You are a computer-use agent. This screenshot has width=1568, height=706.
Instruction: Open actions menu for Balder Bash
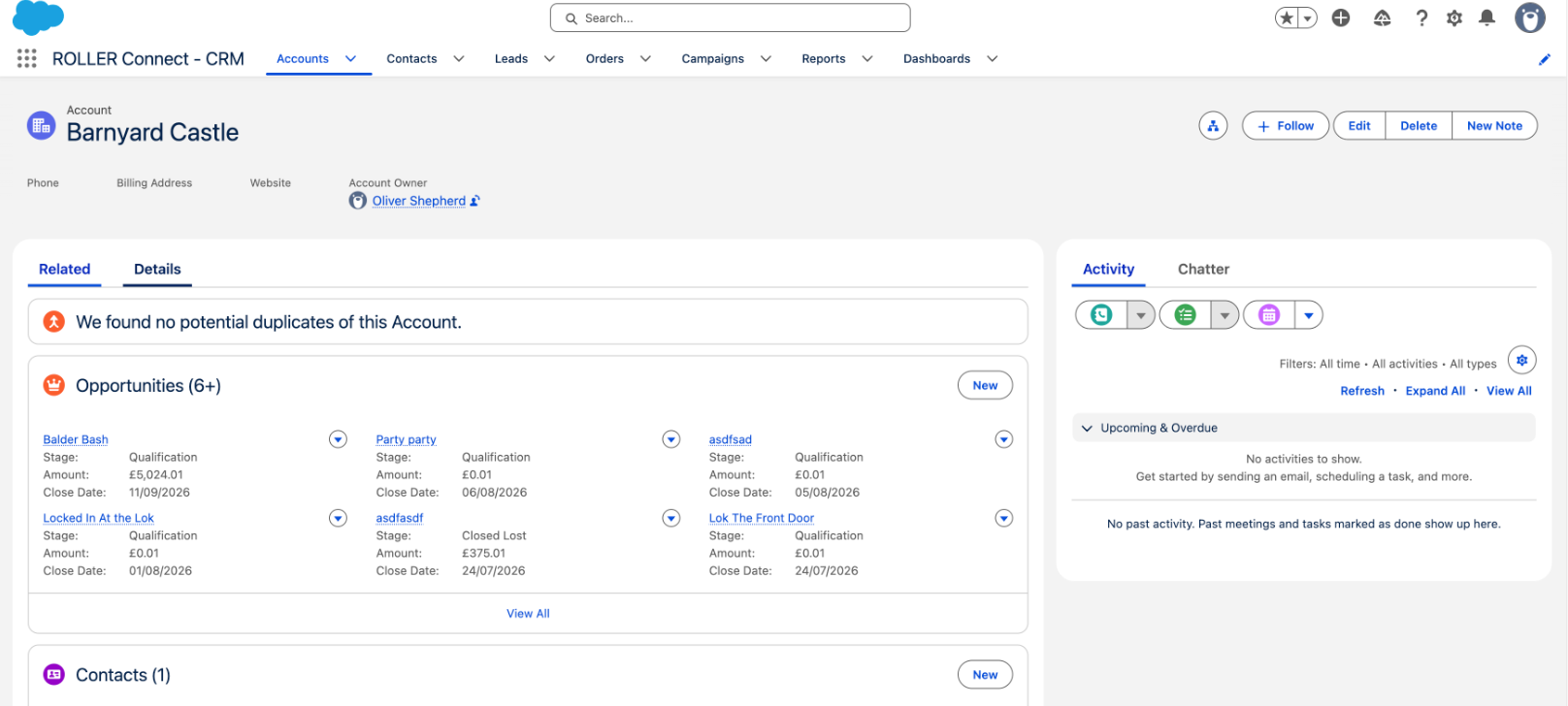click(x=338, y=440)
